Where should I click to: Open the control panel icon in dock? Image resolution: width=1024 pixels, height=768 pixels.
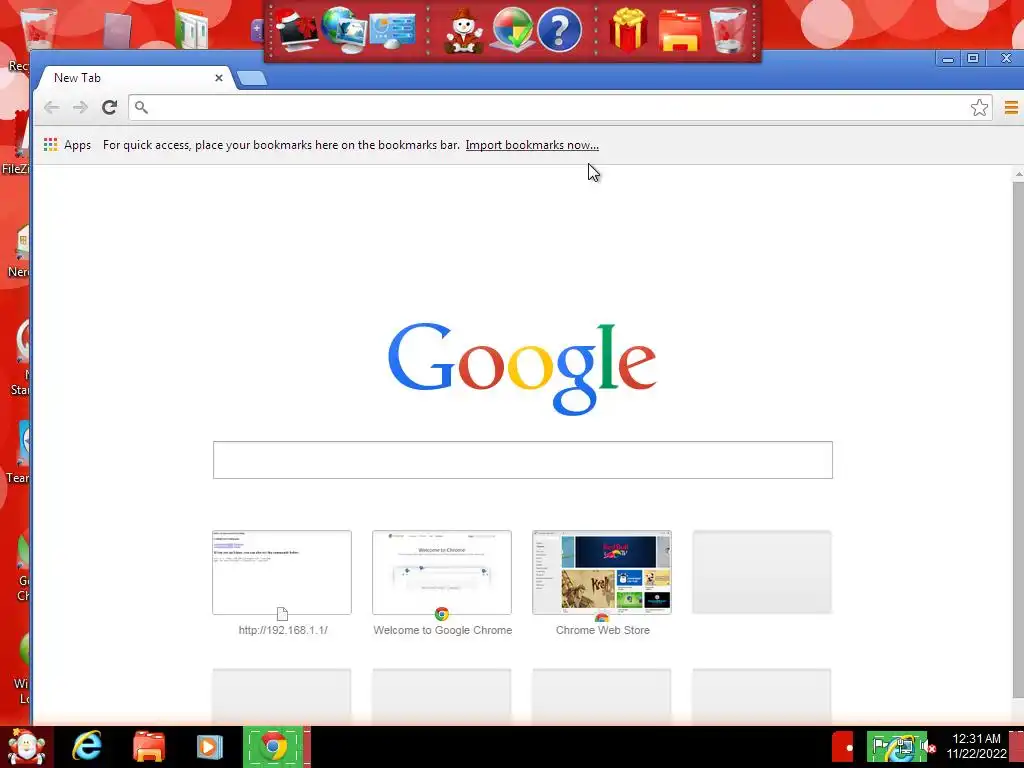click(x=392, y=30)
